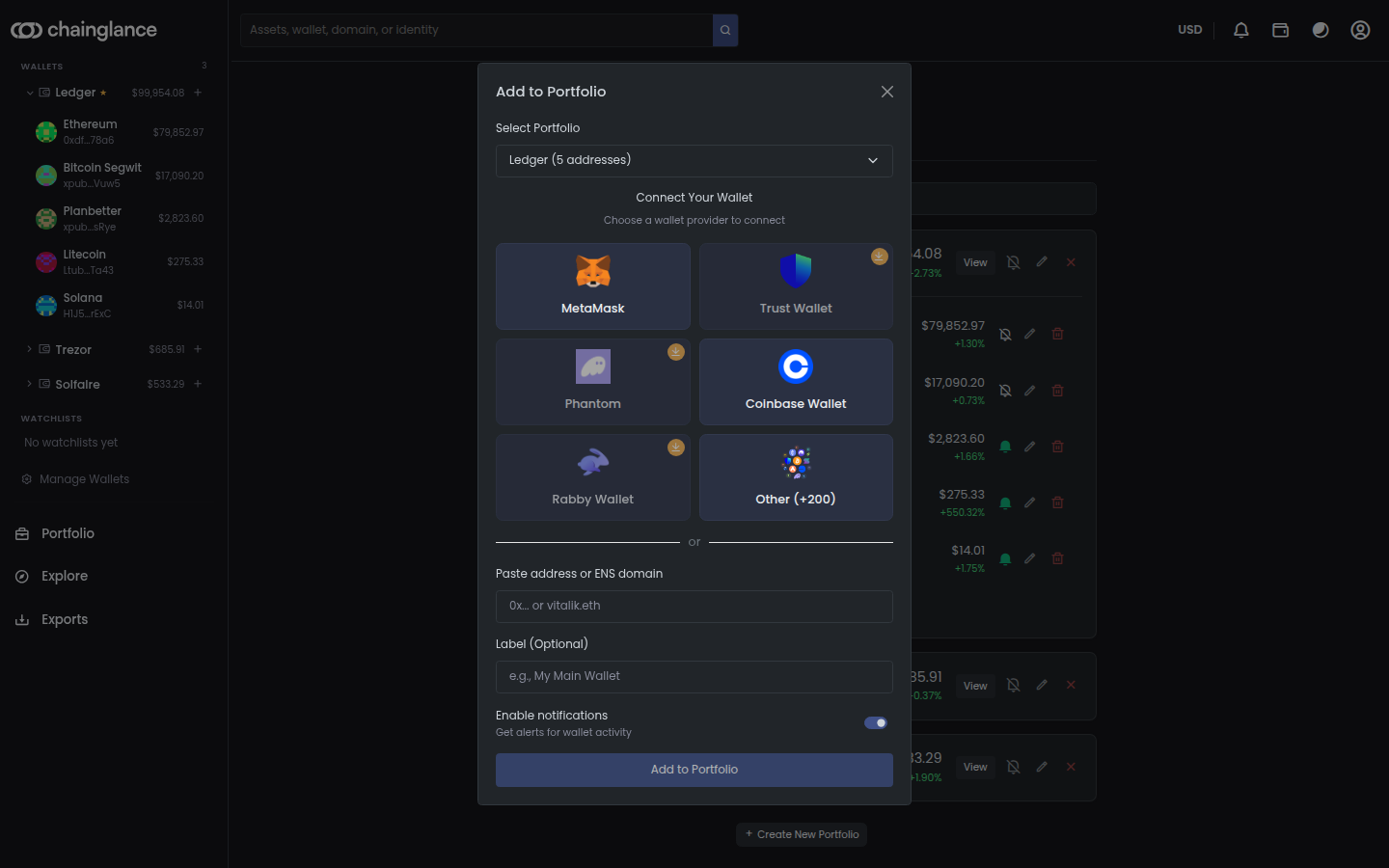Image resolution: width=1389 pixels, height=868 pixels.
Task: Toggle muted bell on 4.08 portfolio card
Action: click(x=1013, y=262)
